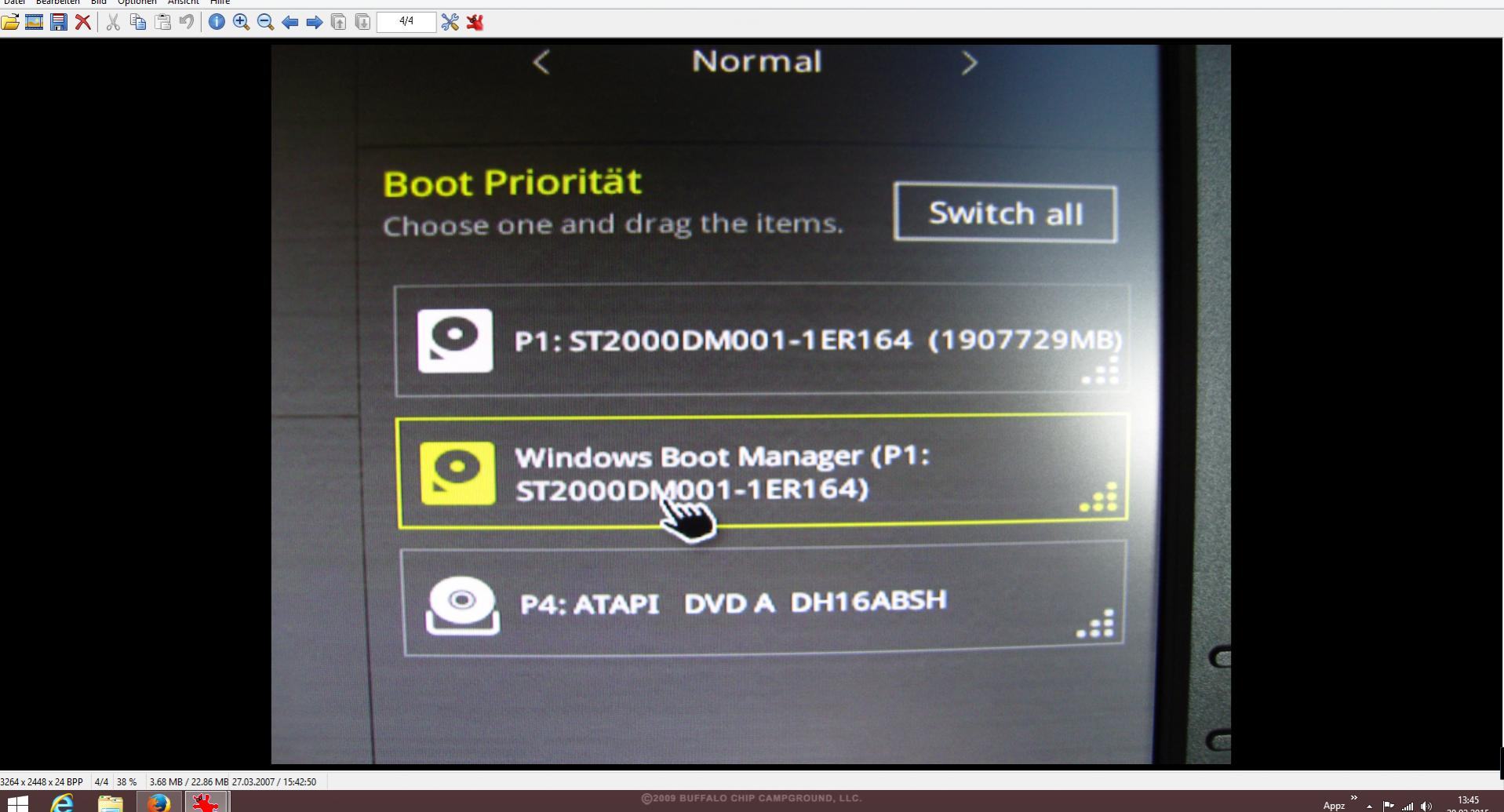Select the Windows Boot Manager boot entry
The image size is (1504, 812).
click(x=763, y=472)
